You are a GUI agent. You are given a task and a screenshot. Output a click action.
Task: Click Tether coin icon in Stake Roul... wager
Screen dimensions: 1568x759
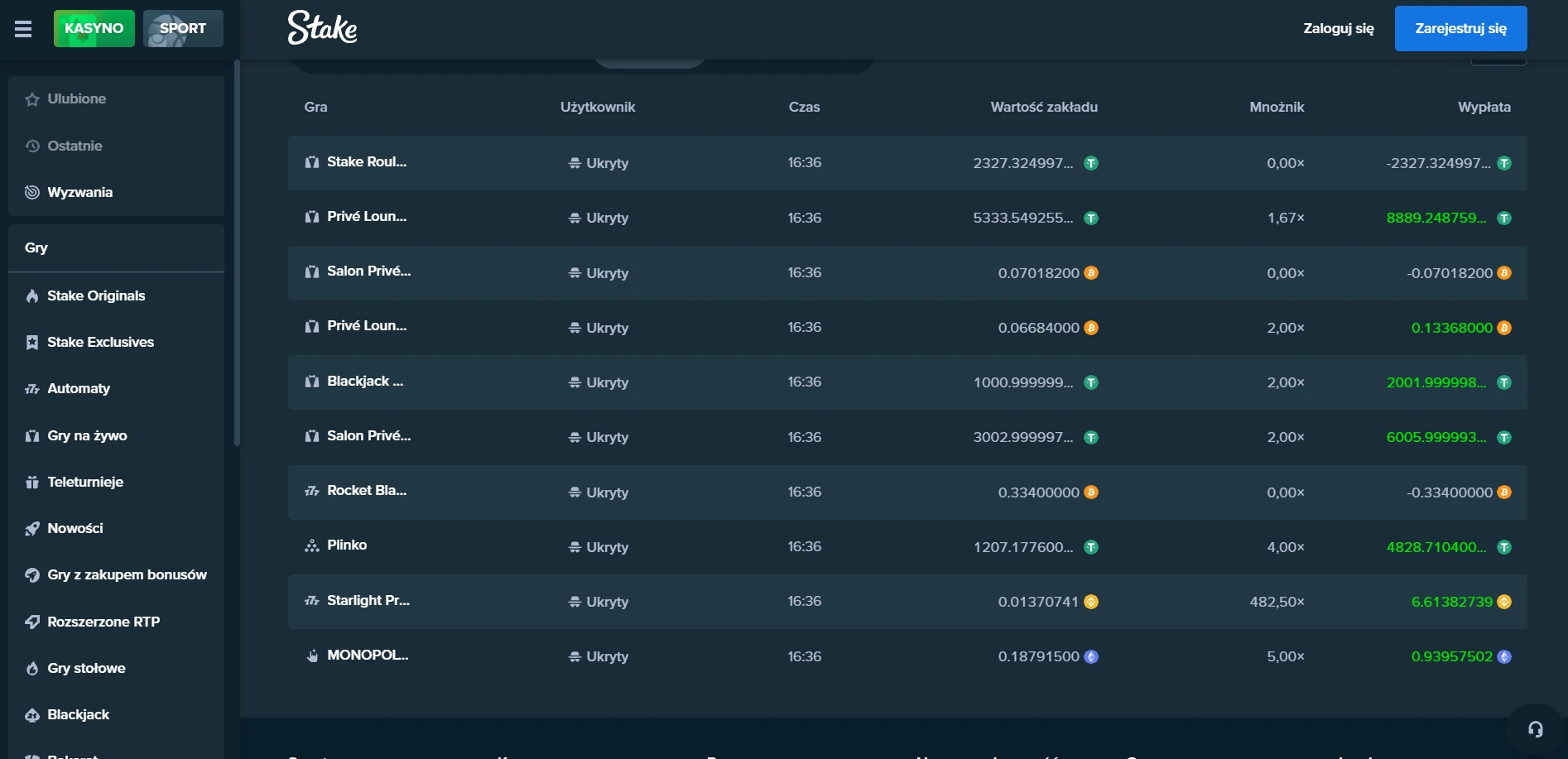click(x=1091, y=163)
